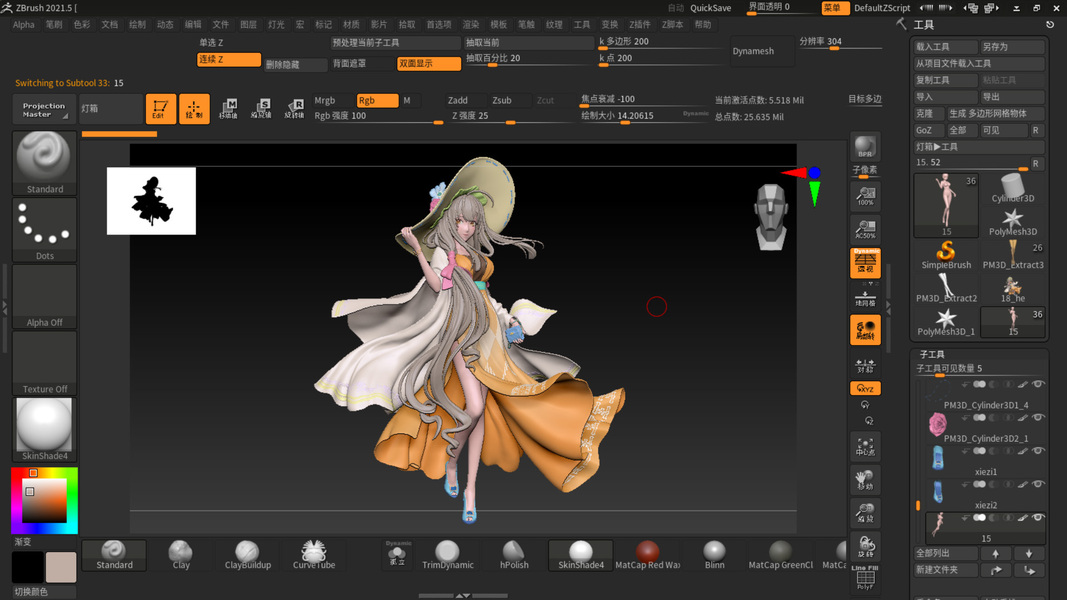Viewport: 1067px width, 600px height.
Task: Toggle the Rgb channel button
Action: pos(377,100)
